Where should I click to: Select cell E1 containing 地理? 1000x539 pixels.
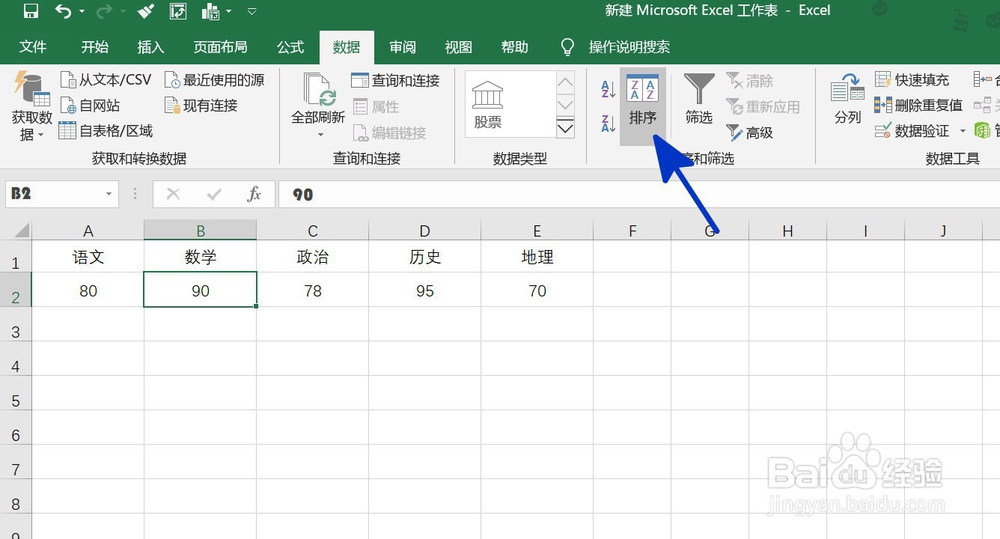(x=537, y=256)
